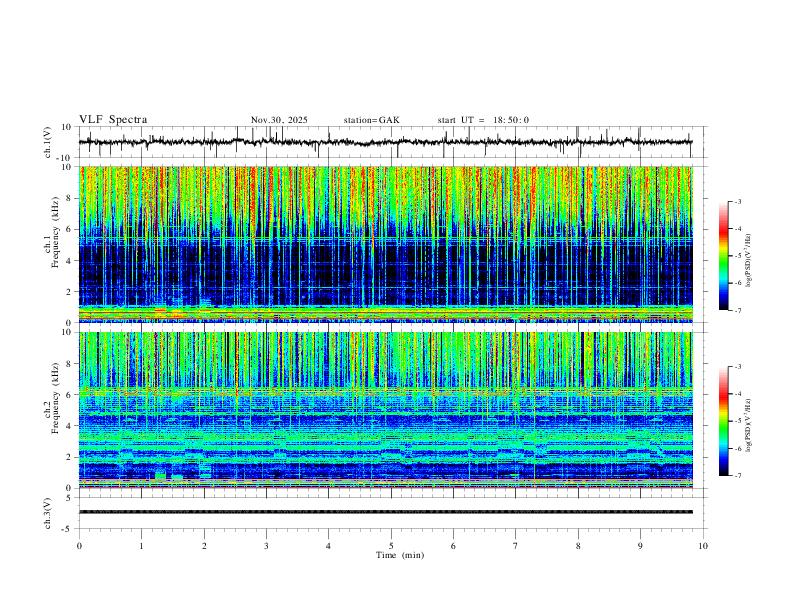The width and height of the screenshot is (792, 612).
Task: Click the time axis tick label "7"
Action: (516, 546)
